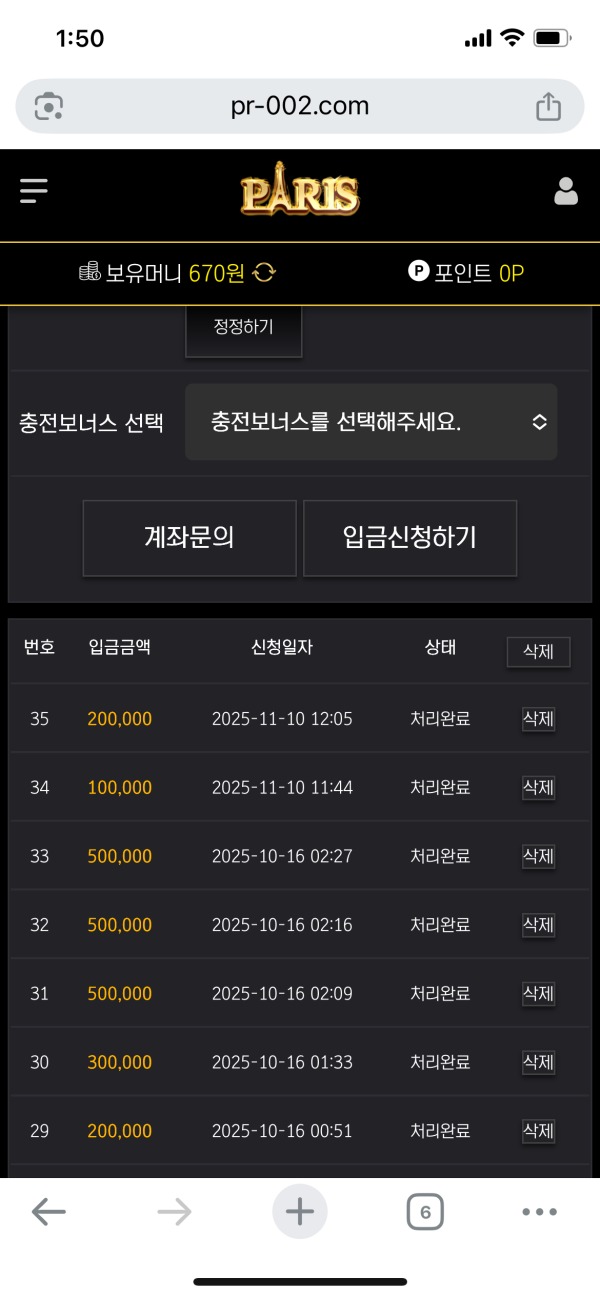This screenshot has height=1298, width=600.
Task: Open a new browser tab with the plus button
Action: [x=299, y=1211]
